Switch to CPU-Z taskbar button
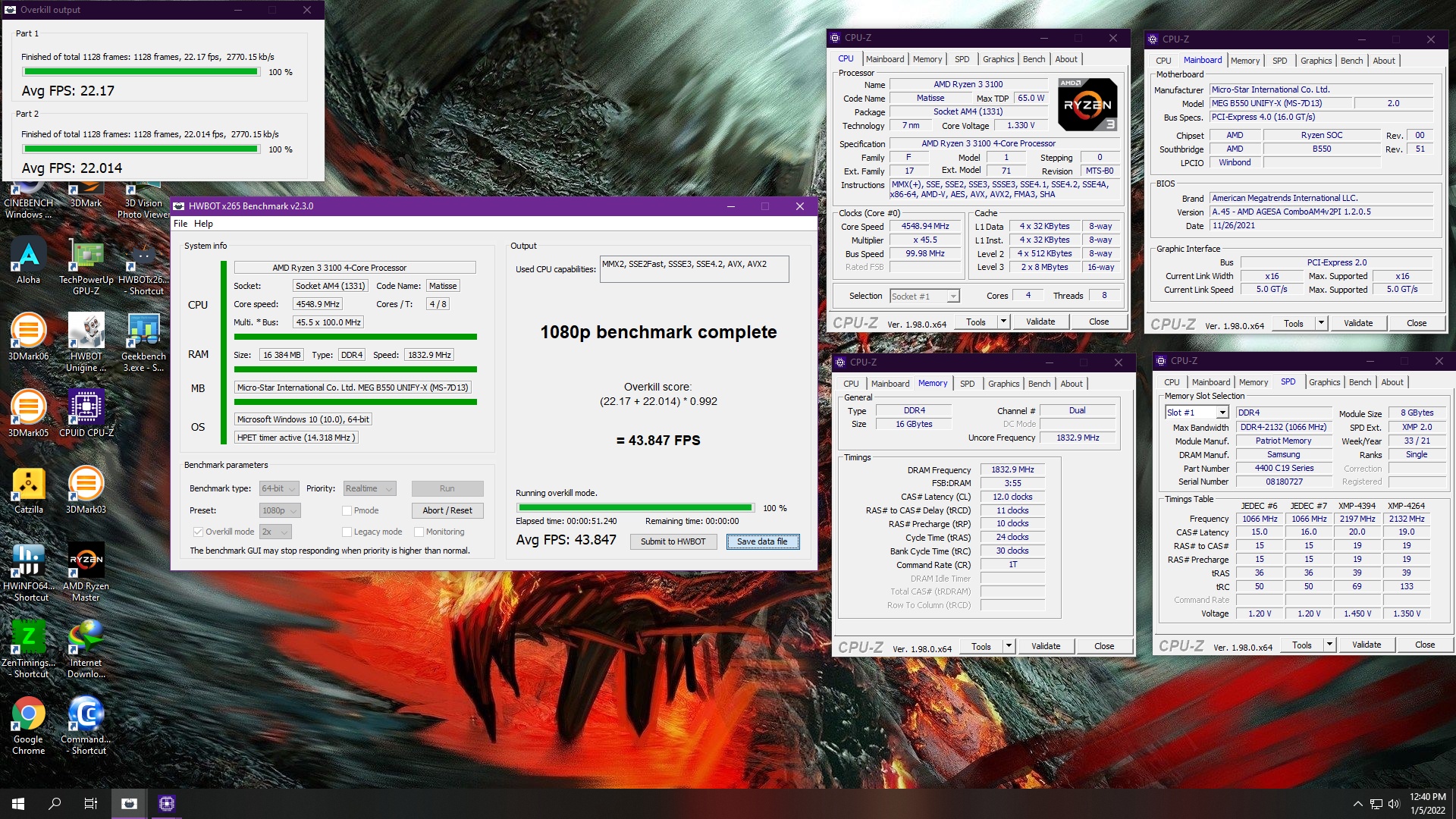 click(x=167, y=804)
